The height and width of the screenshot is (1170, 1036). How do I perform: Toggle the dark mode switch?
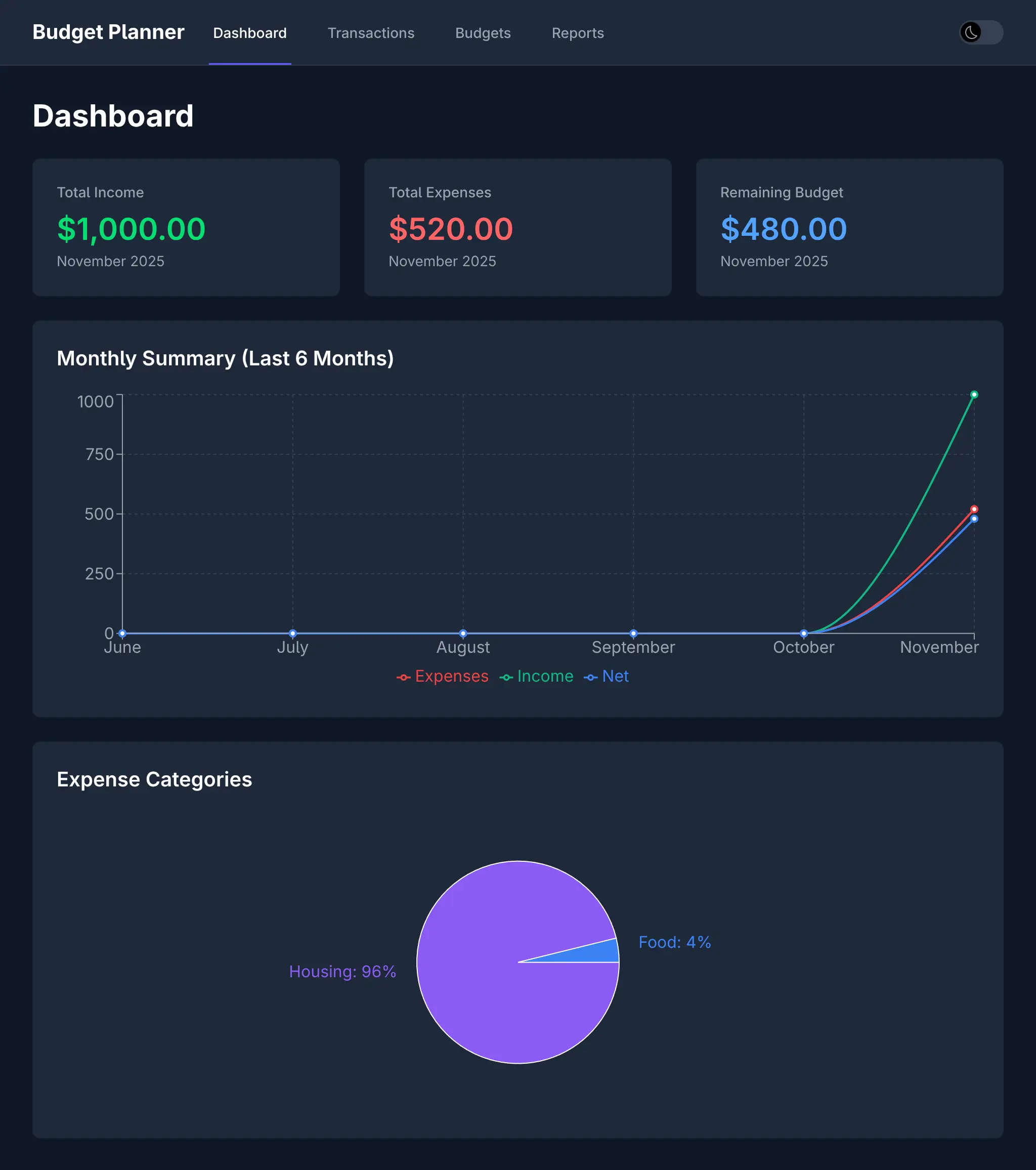[980, 32]
